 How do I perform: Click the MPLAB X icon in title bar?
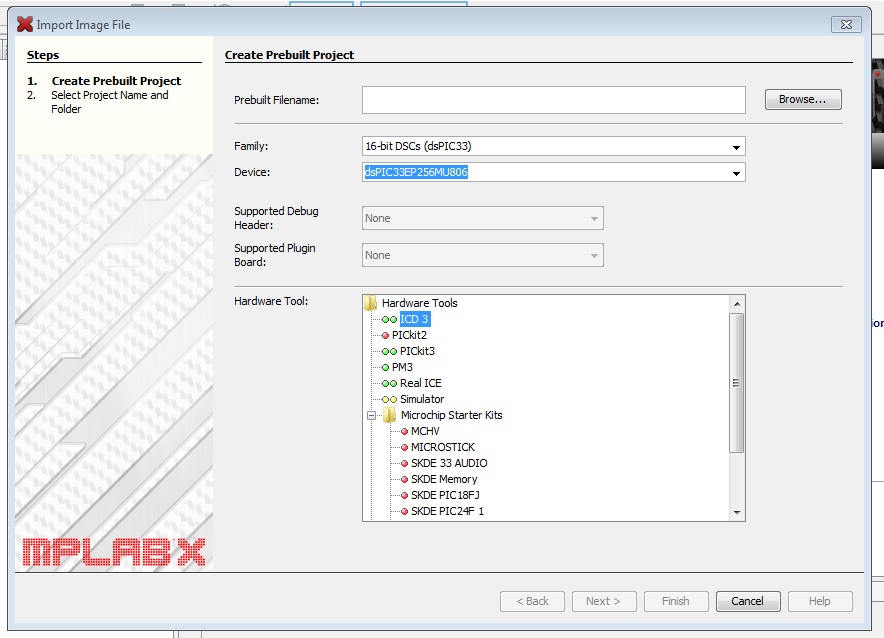(25, 24)
